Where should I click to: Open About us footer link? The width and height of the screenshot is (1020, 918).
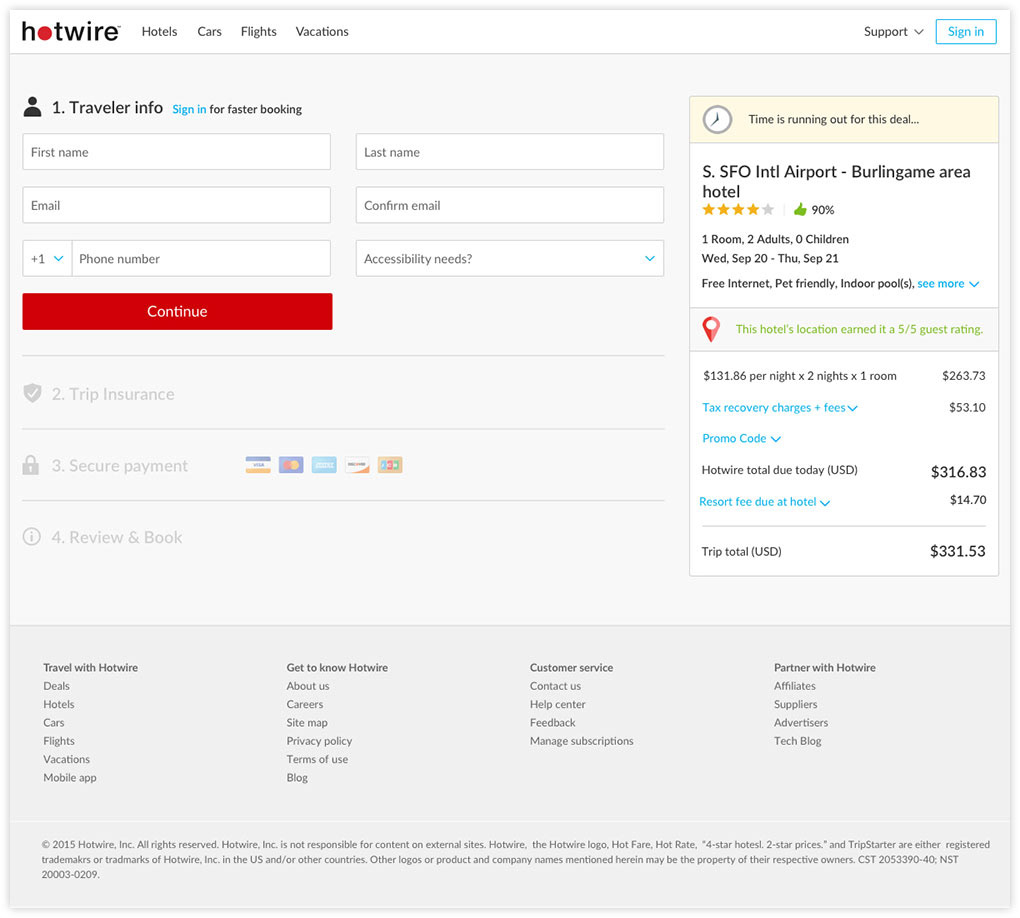[308, 686]
